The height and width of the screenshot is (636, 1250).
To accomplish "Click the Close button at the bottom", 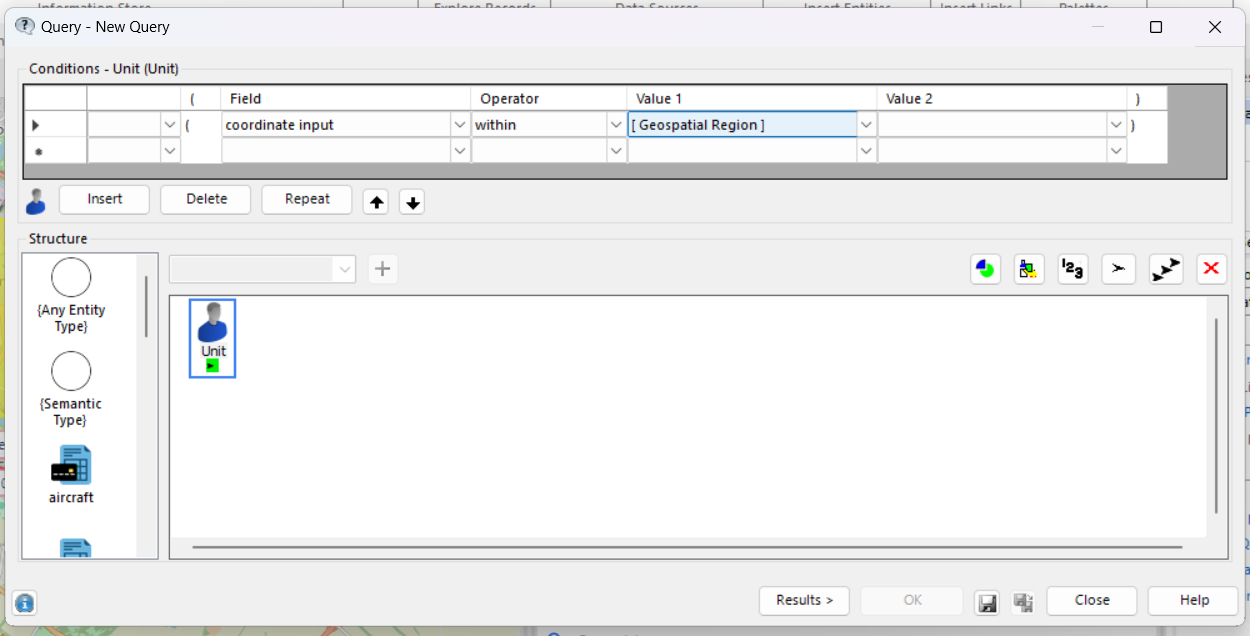I will (x=1092, y=601).
